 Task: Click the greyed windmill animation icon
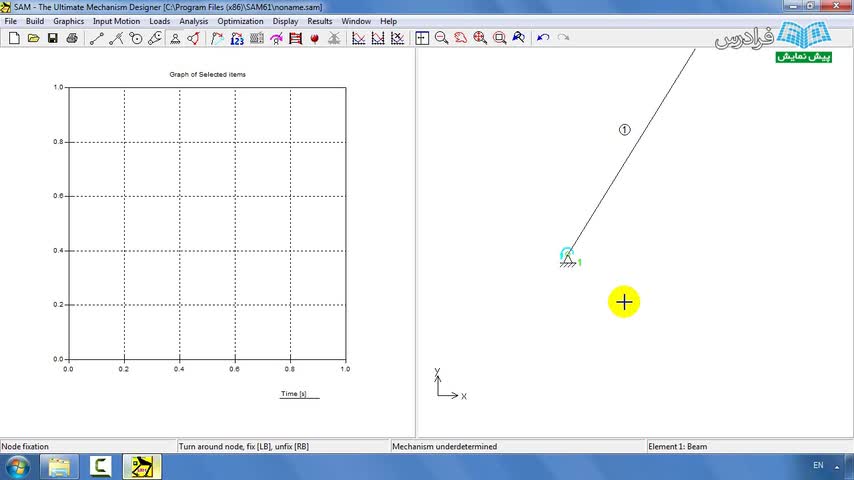pyautogui.click(x=334, y=38)
